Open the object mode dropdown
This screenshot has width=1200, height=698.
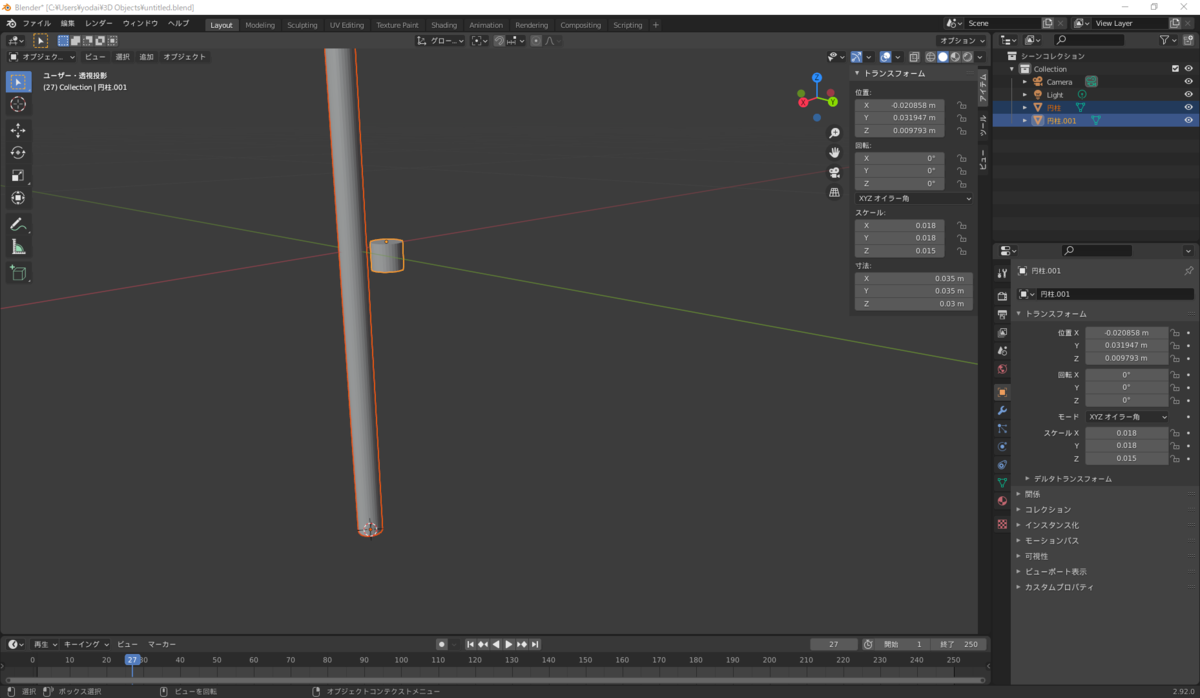(x=42, y=57)
